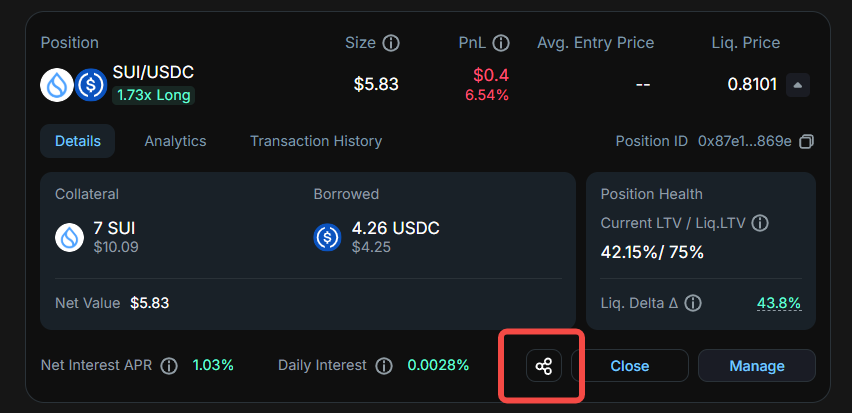This screenshot has width=852, height=413.
Task: Click the SUI/USDC token pair icon
Action: pos(74,85)
